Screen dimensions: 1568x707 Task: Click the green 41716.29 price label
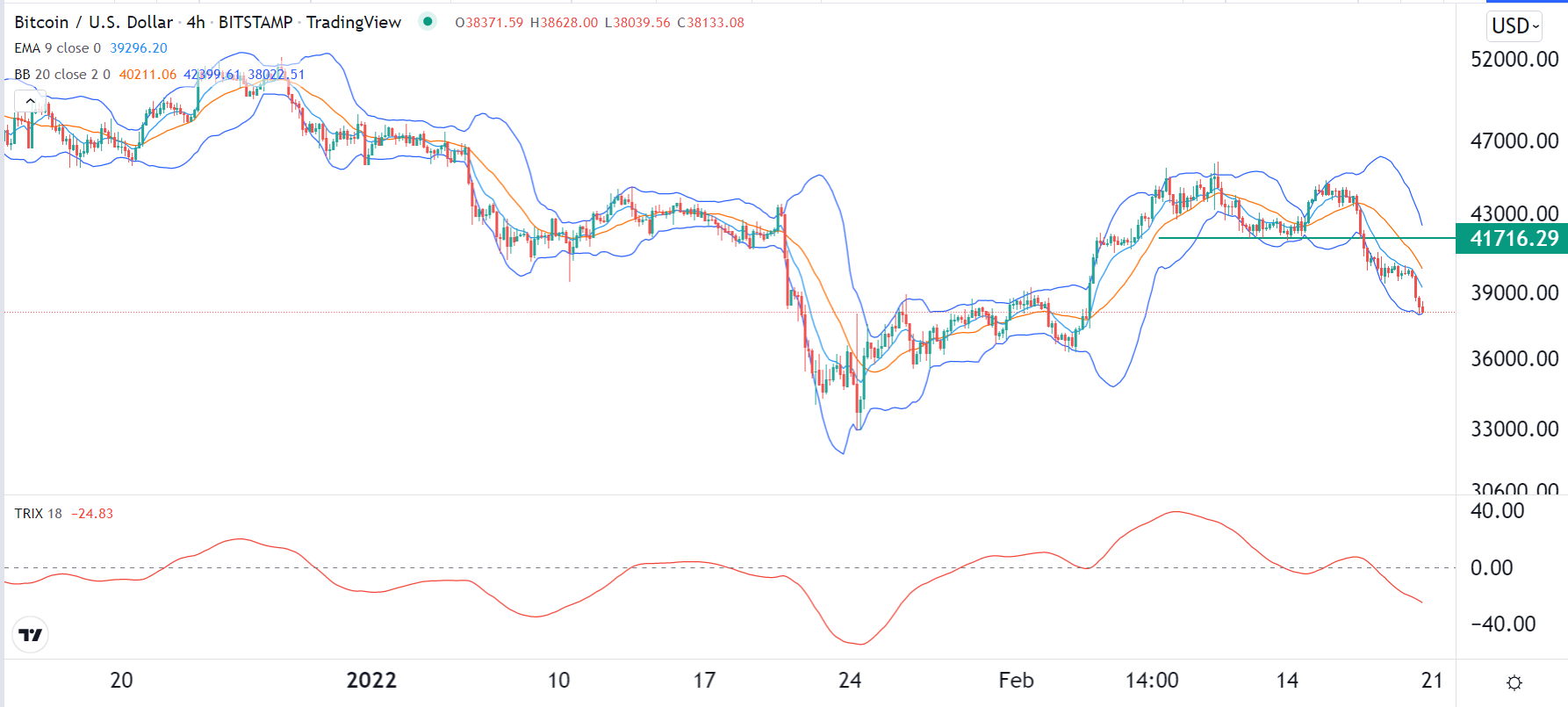(x=1514, y=239)
